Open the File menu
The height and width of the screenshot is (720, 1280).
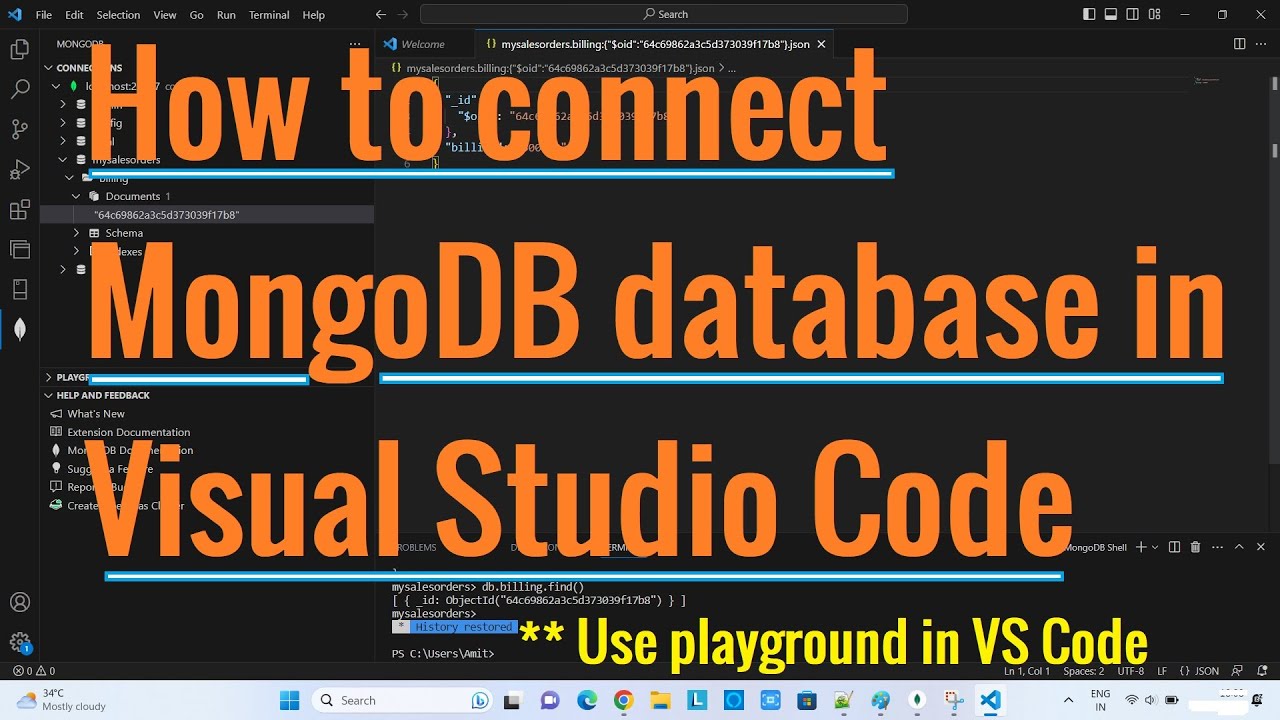44,15
